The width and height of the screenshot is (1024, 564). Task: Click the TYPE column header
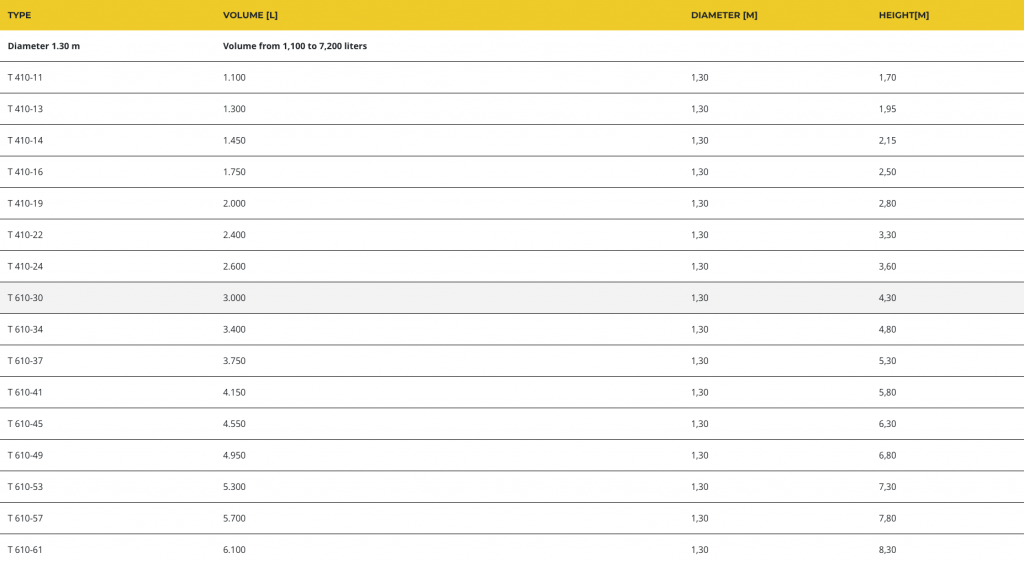pyautogui.click(x=20, y=15)
